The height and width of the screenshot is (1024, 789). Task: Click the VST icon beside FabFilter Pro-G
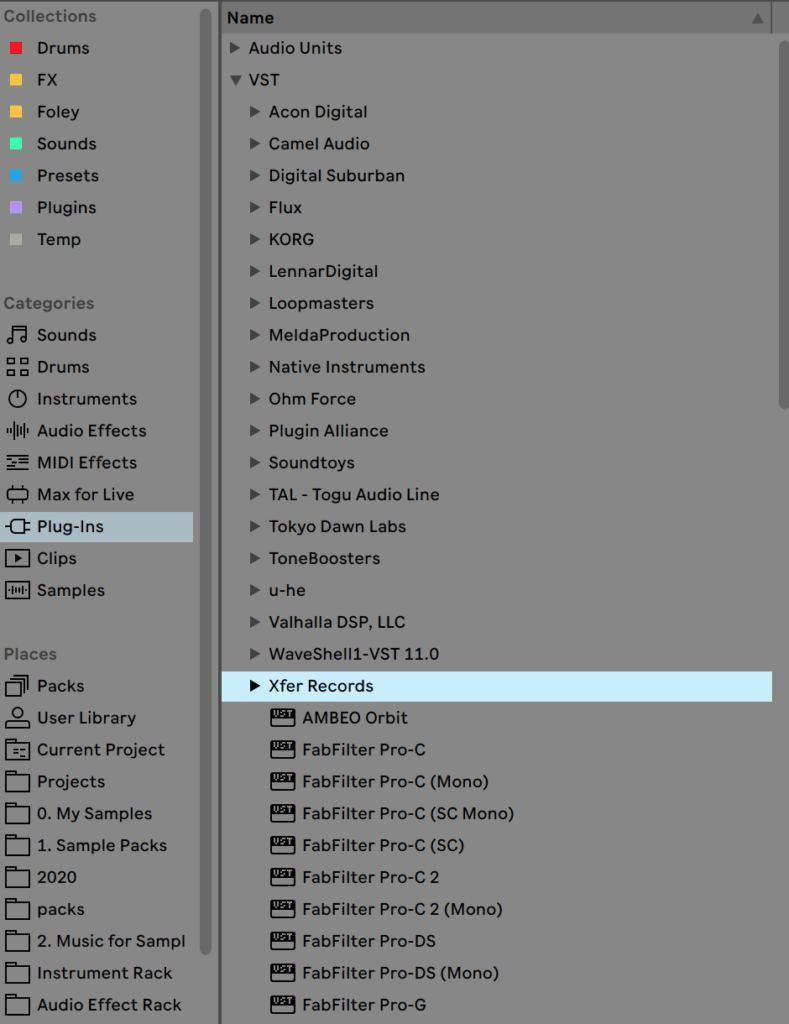pos(282,1005)
